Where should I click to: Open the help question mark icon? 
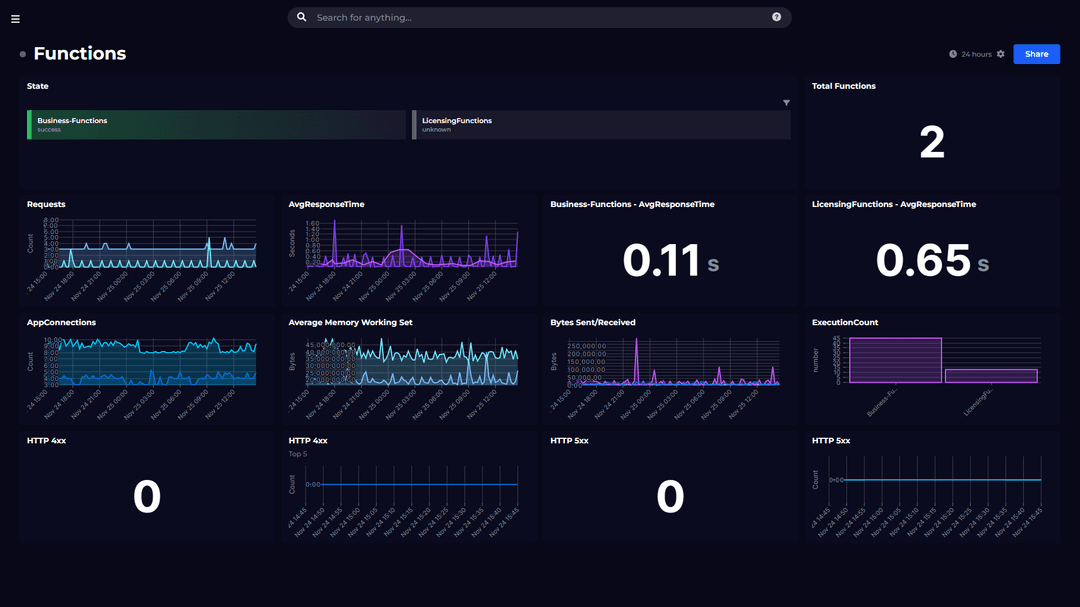click(x=778, y=17)
